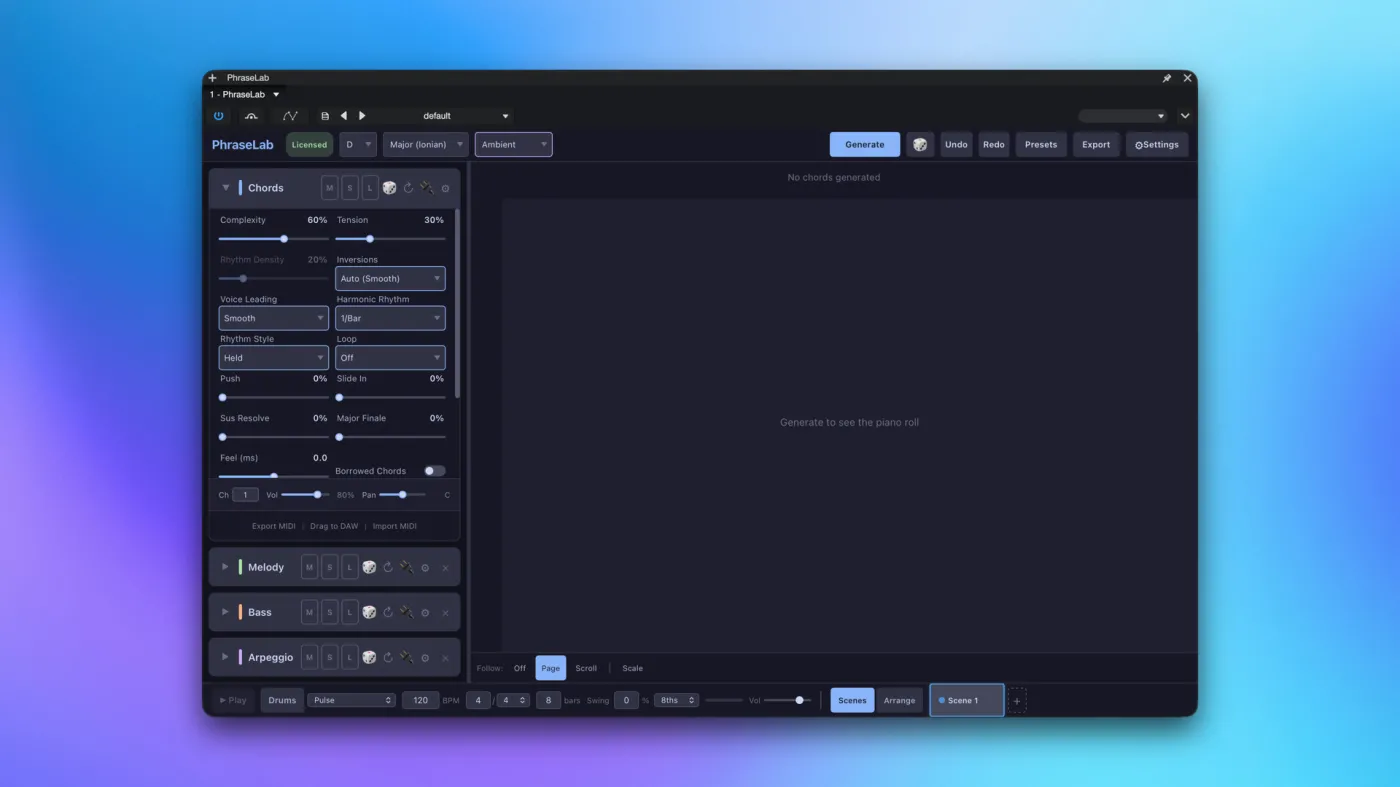Image resolution: width=1400 pixels, height=787 pixels.
Task: Randomize the Melody track with its dice
Action: point(369,567)
